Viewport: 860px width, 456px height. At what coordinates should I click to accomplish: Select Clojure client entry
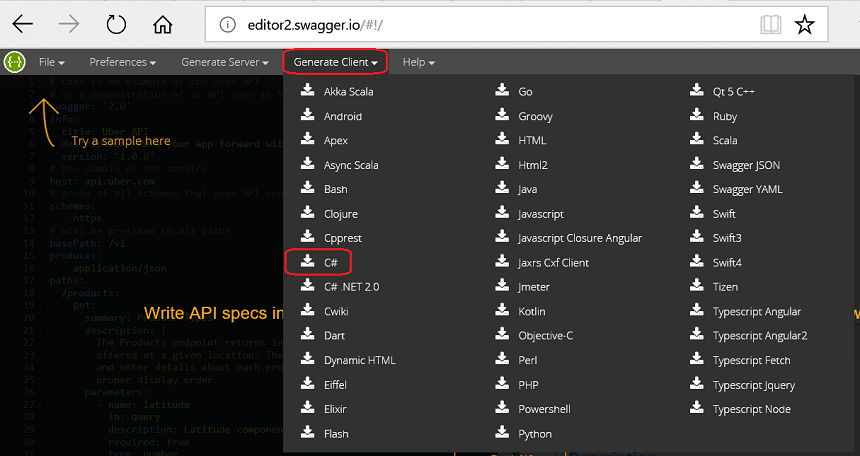click(341, 214)
